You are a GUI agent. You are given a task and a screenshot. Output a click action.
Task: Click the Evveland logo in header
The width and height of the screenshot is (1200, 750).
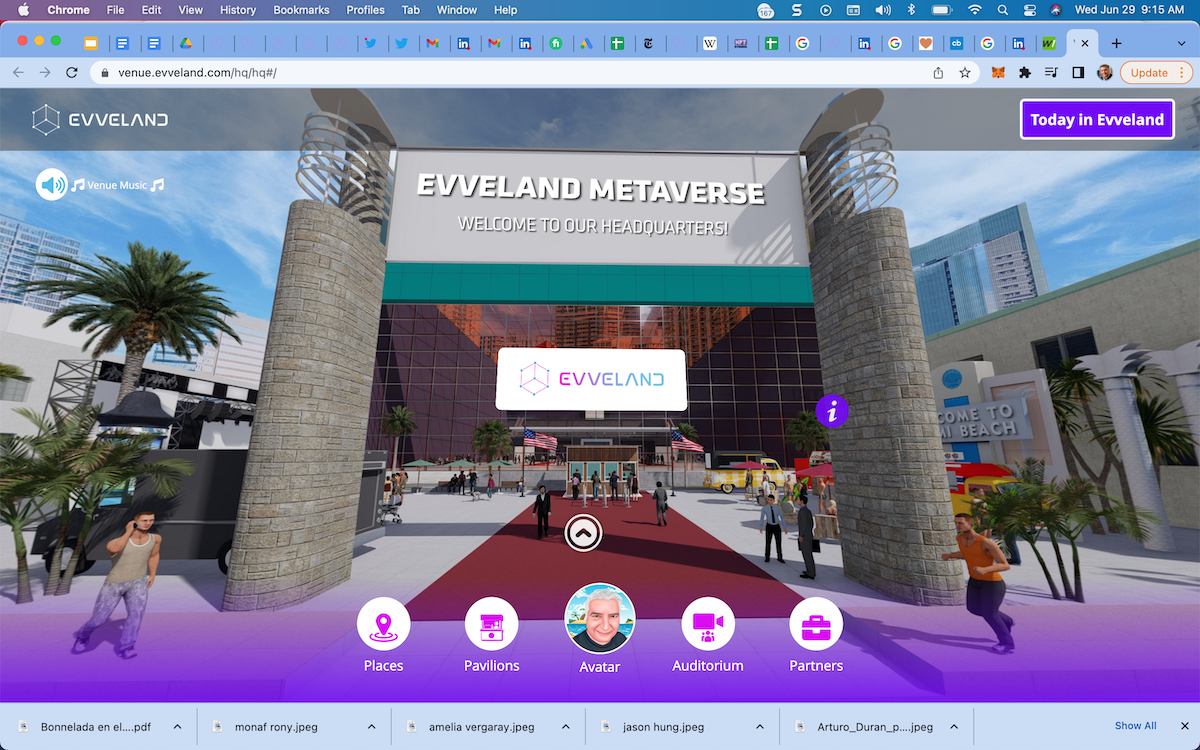(99, 120)
